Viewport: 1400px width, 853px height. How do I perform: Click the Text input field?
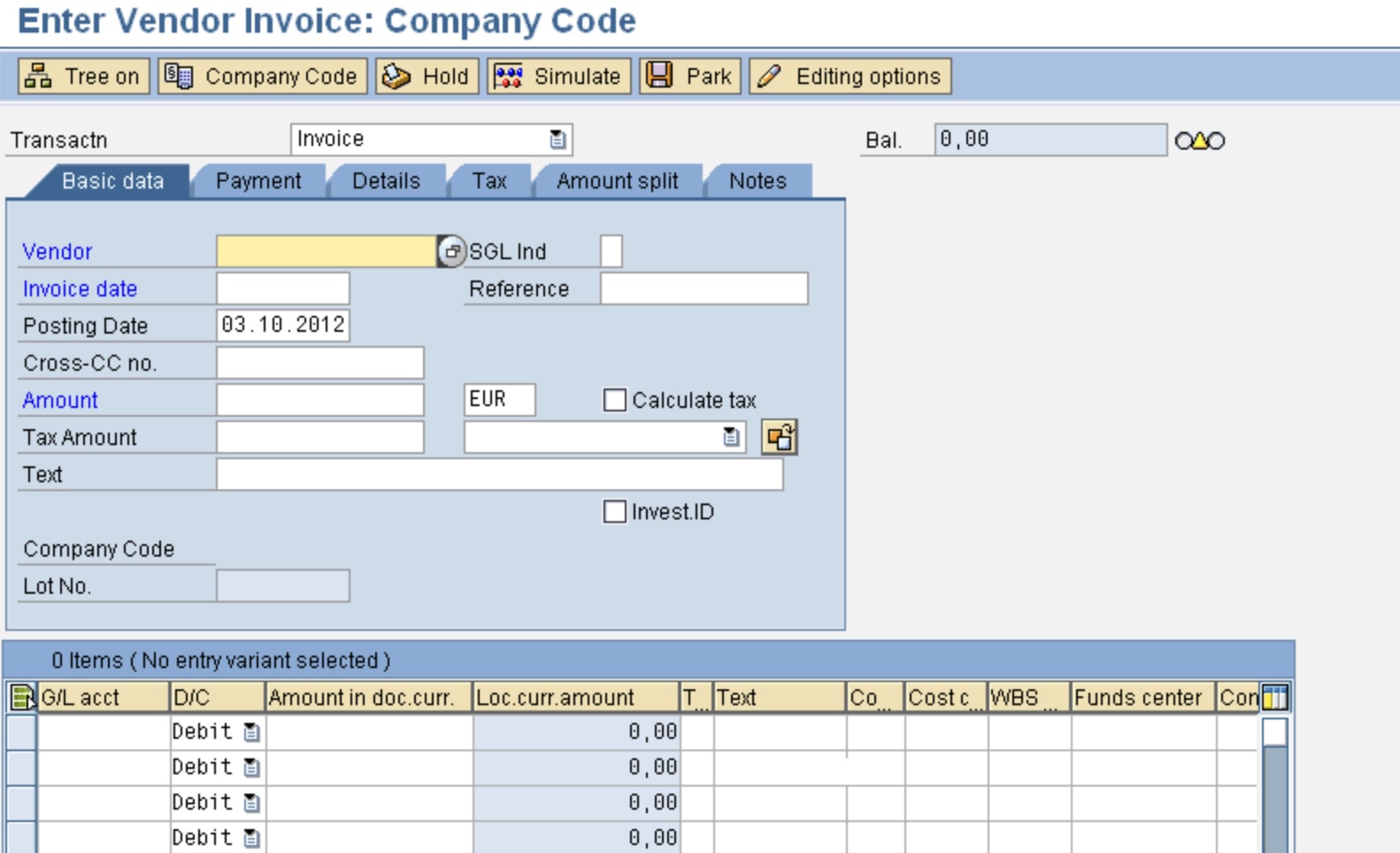pos(500,474)
